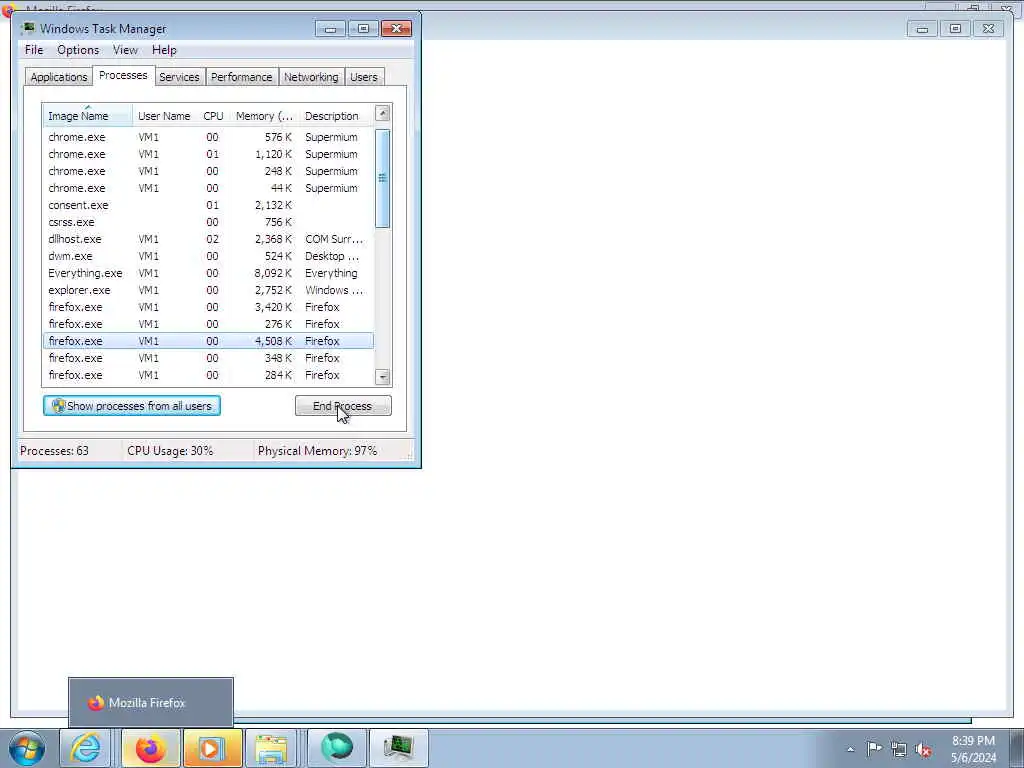Viewport: 1024px width, 768px height.
Task: Click the process list scrollbar thumb
Action: pos(383,178)
